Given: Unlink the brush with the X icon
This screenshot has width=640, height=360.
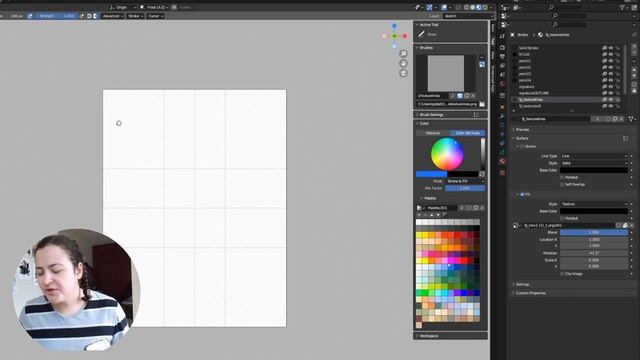Looking at the screenshot, I should 473,96.
